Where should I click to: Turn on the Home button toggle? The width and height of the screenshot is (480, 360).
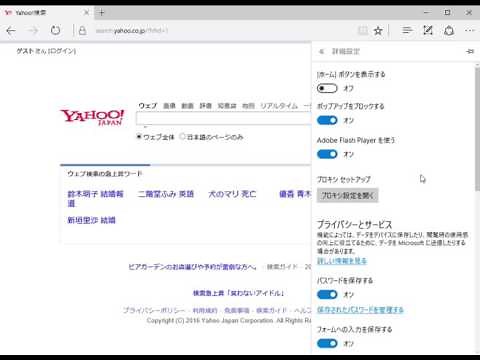327,88
